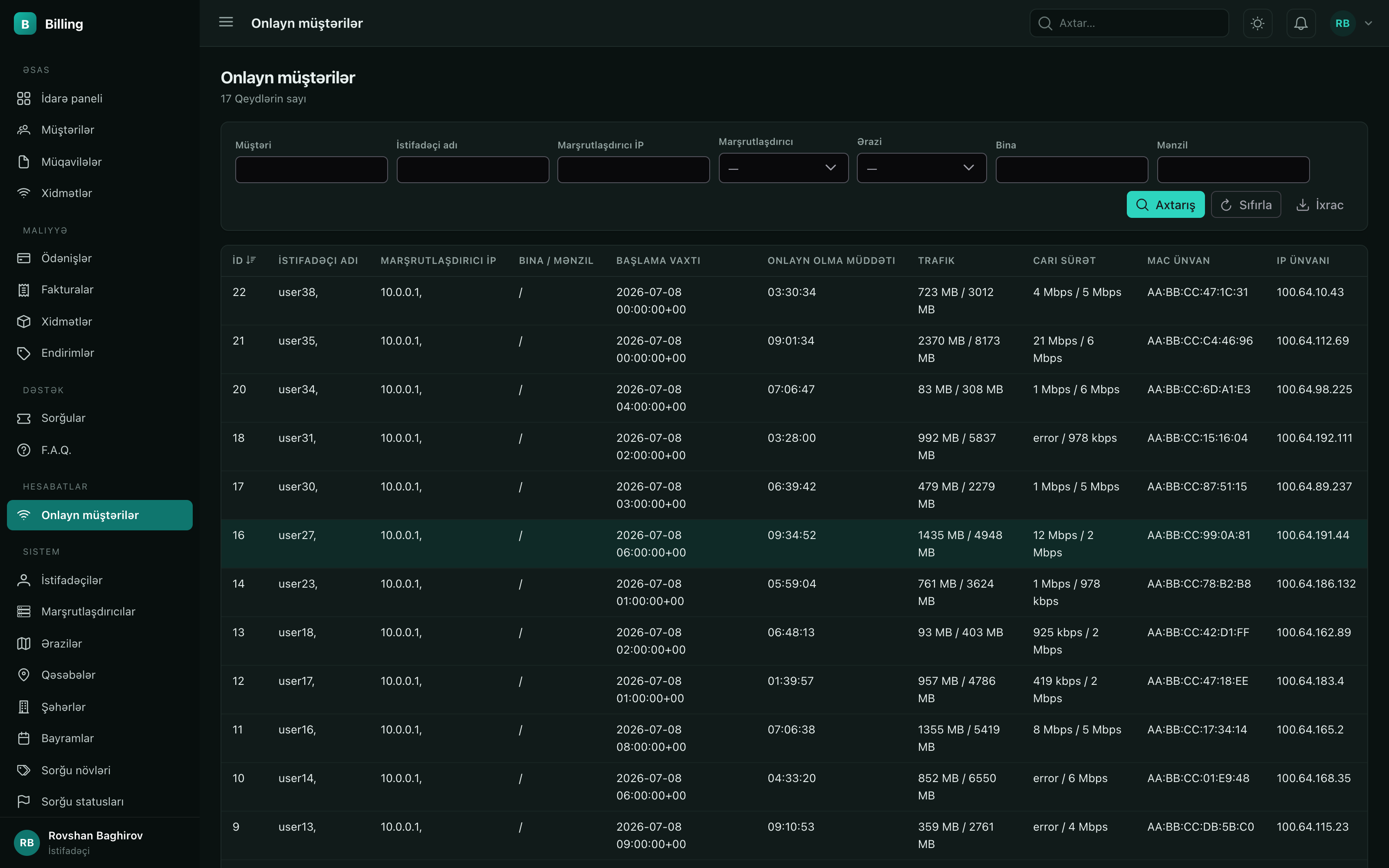Click MAC ÜNVAN column header
This screenshot has width=1389, height=868.
1178,261
